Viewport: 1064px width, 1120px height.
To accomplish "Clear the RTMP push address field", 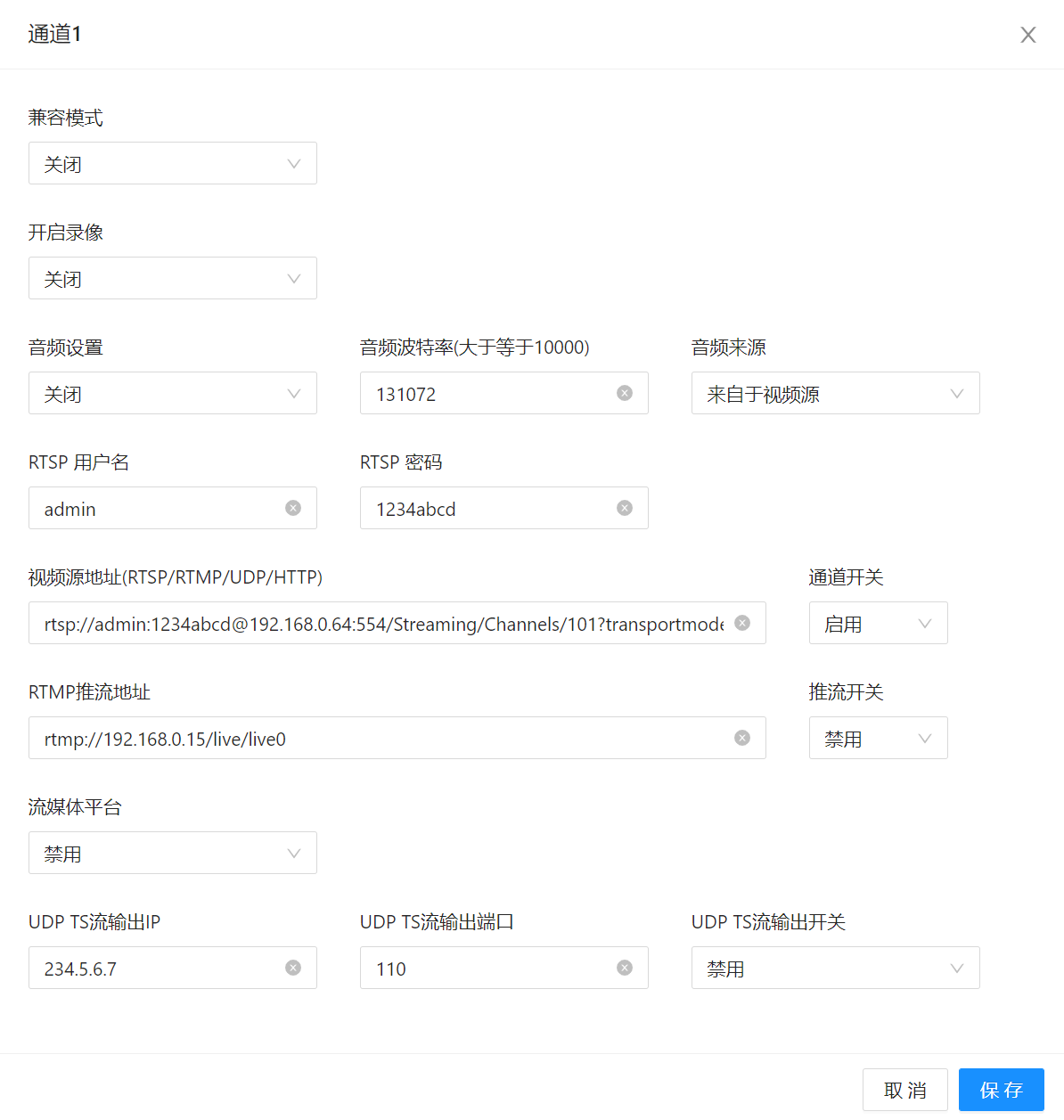I will tap(742, 738).
